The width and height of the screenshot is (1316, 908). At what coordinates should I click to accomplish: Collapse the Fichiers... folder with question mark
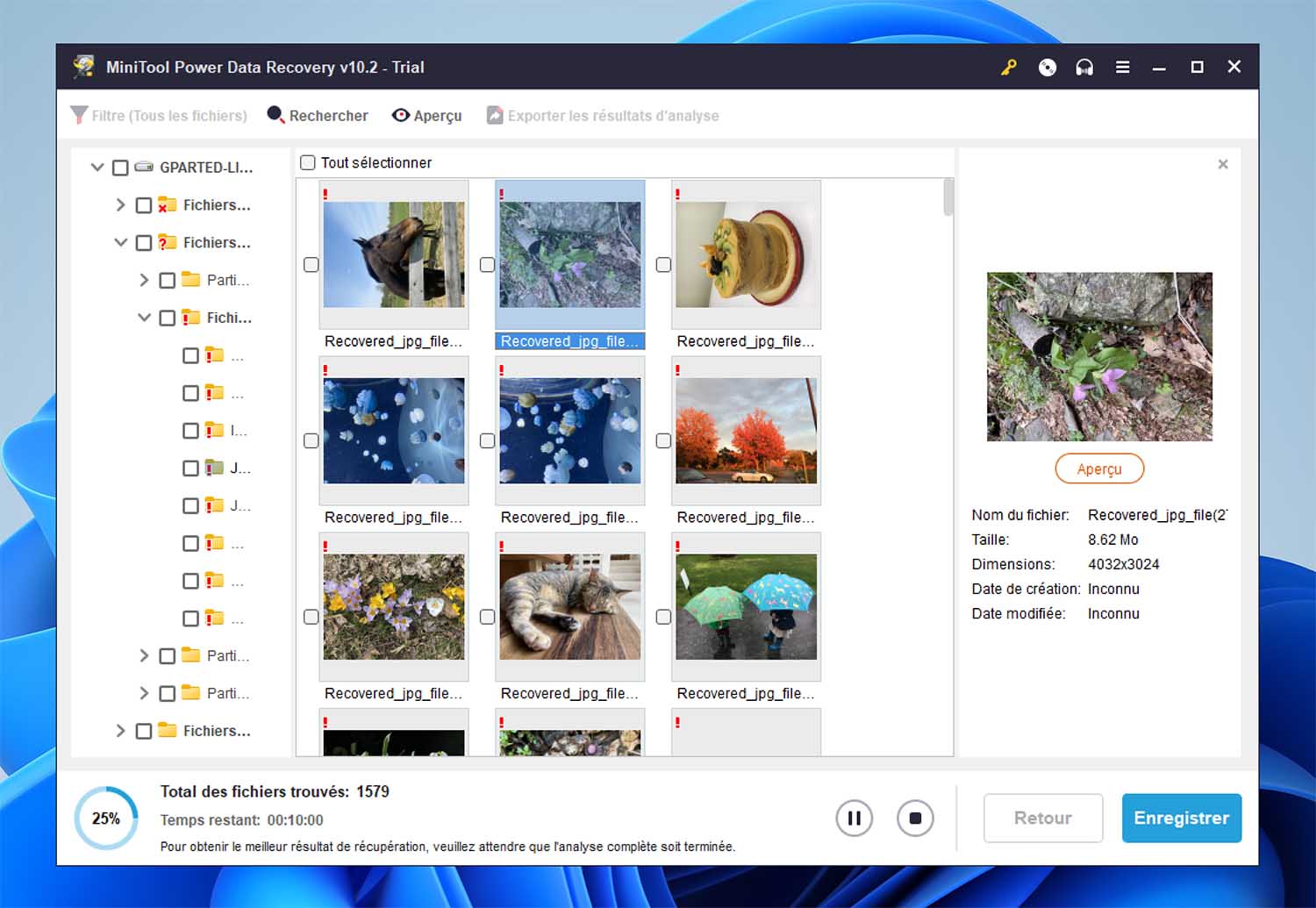tap(121, 242)
